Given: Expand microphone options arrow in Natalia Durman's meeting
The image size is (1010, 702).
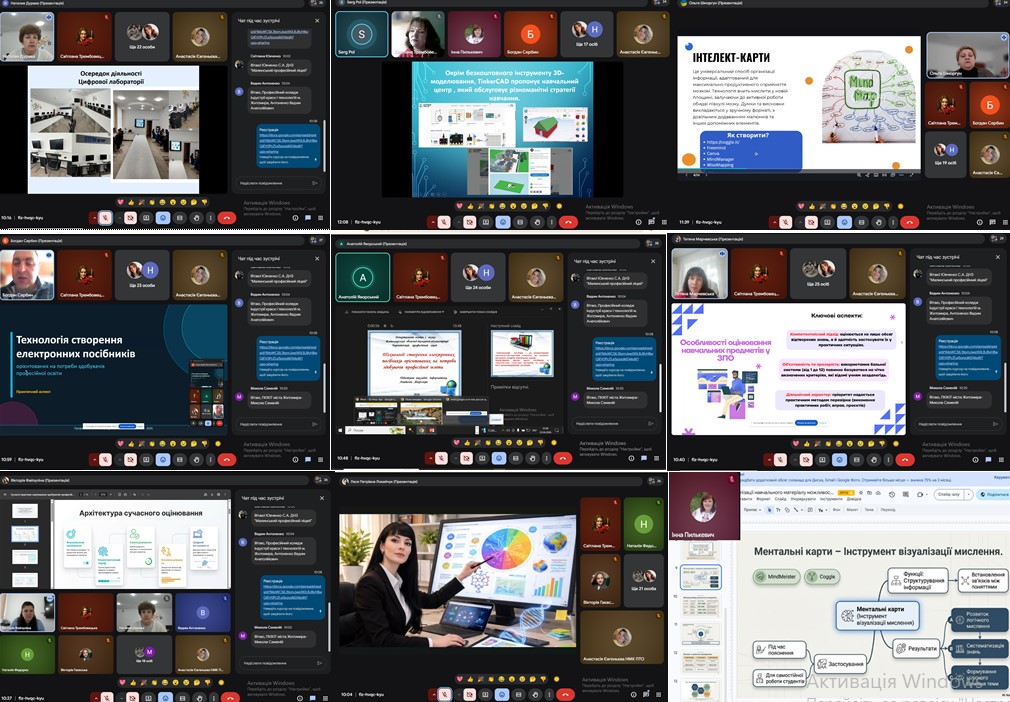Looking at the screenshot, I should tap(94, 217).
